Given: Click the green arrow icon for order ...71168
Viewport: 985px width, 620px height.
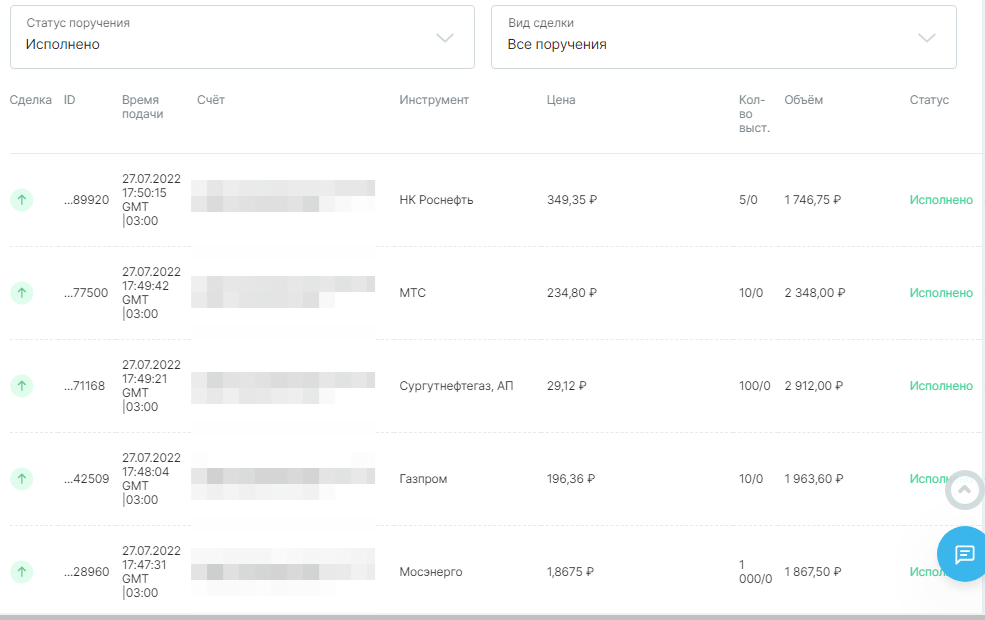Looking at the screenshot, I should (21, 386).
